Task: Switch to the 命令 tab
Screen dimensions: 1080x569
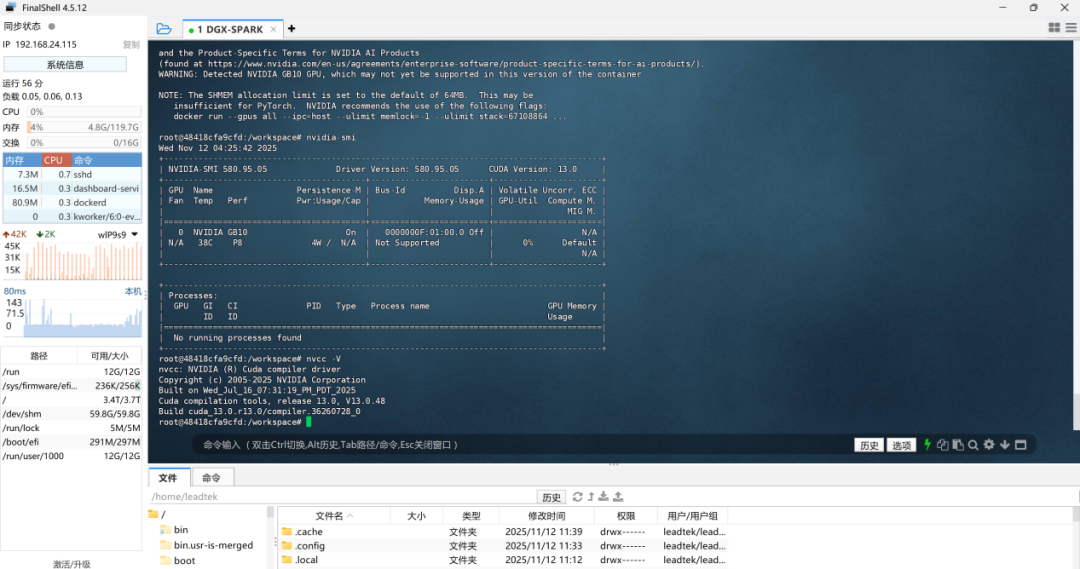Action: point(211,478)
